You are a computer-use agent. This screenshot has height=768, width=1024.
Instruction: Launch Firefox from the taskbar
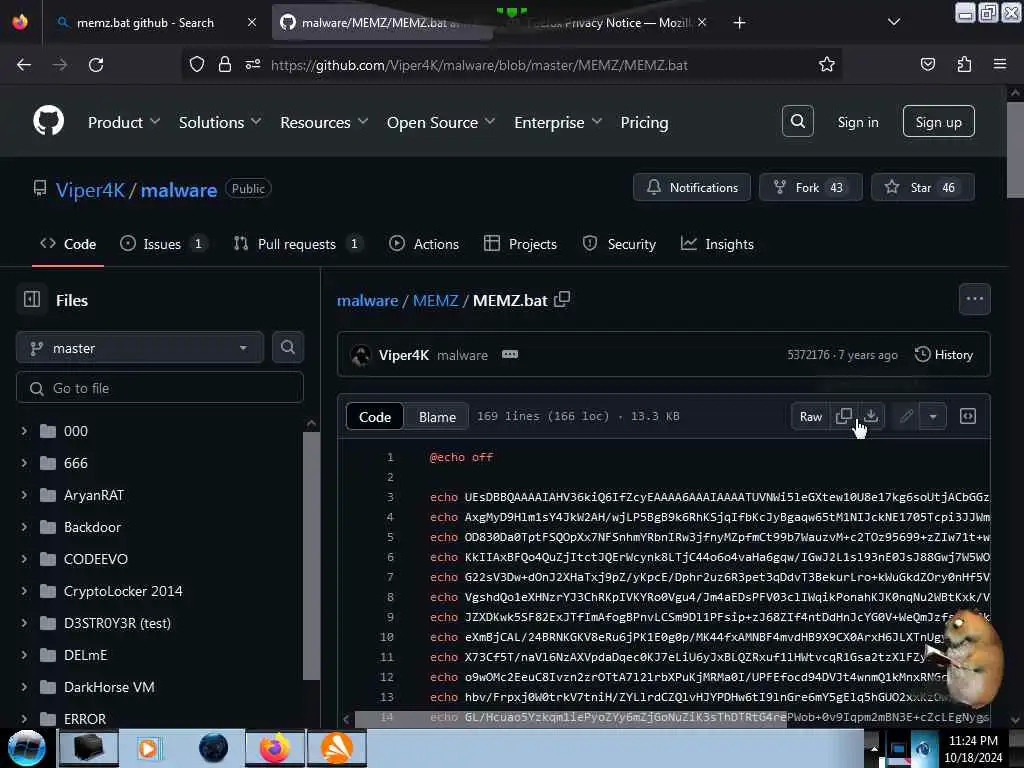274,748
